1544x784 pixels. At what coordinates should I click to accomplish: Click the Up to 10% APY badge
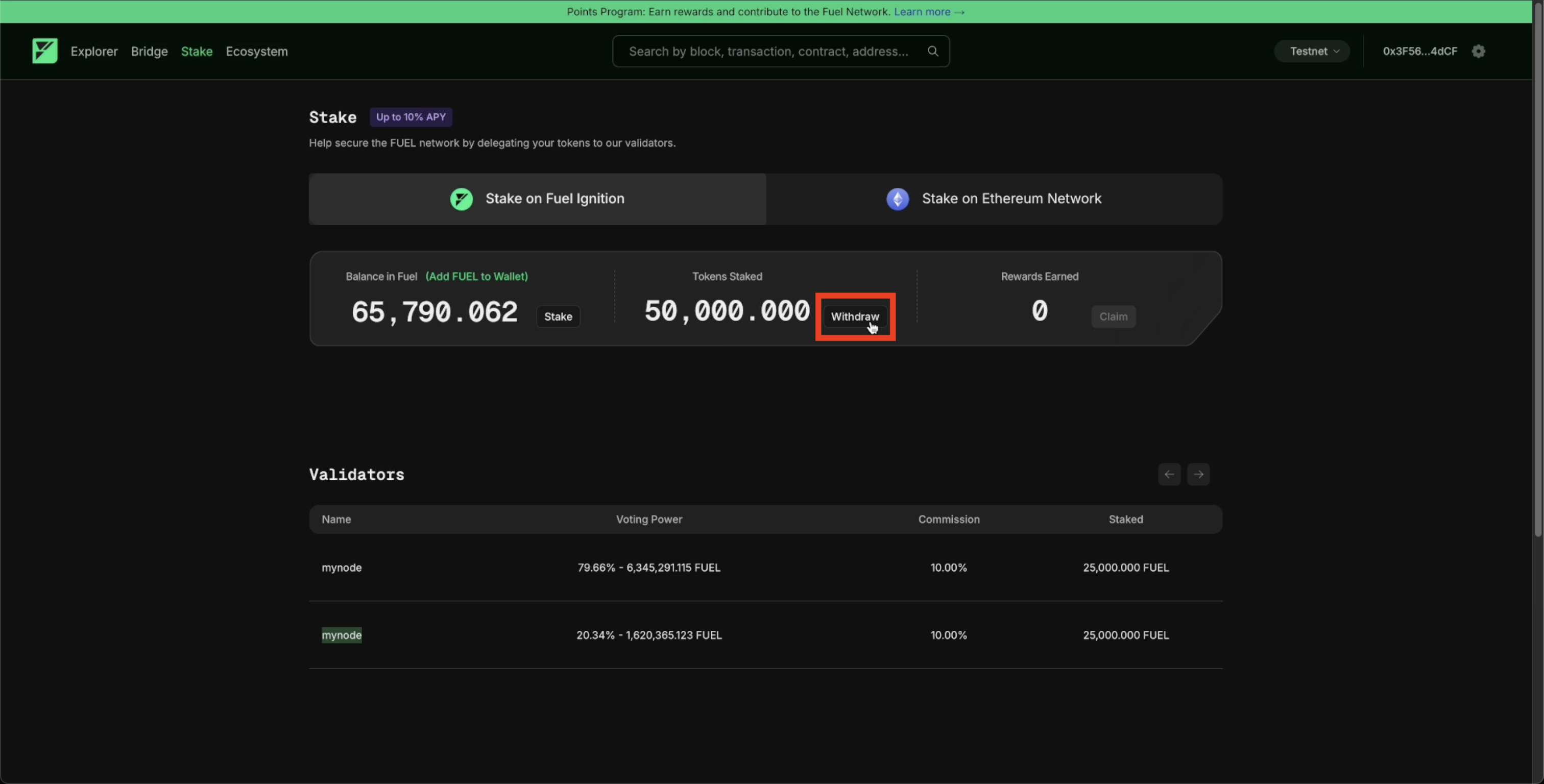[x=411, y=117]
